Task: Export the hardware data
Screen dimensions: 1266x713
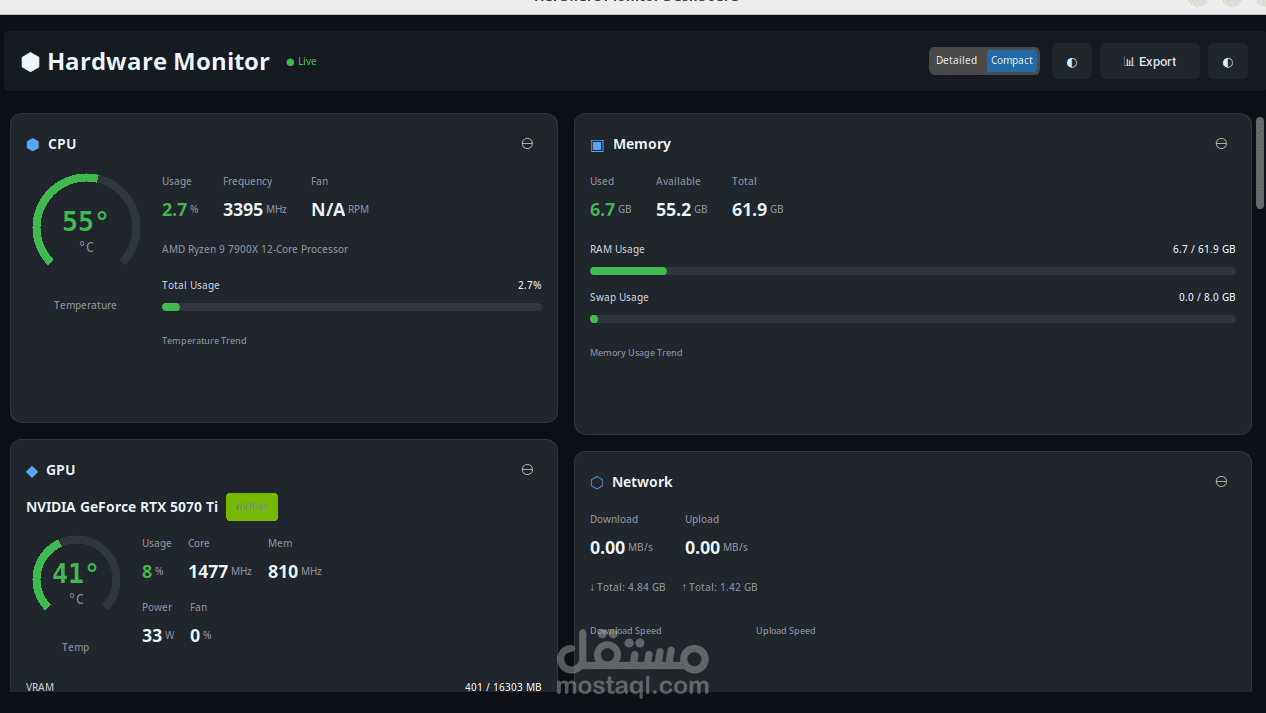Action: [x=1150, y=62]
